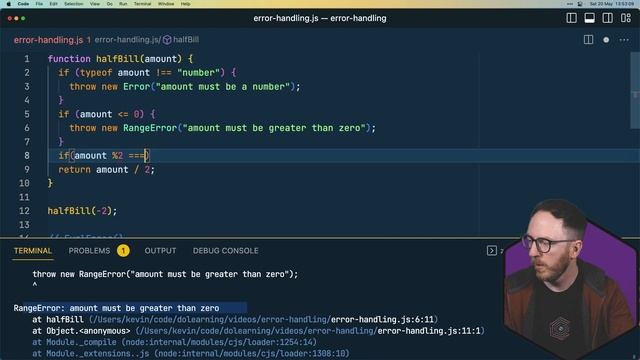Click 'at Object.<anonymous>' in stack trace
The height and width of the screenshot is (360, 640).
81,331
